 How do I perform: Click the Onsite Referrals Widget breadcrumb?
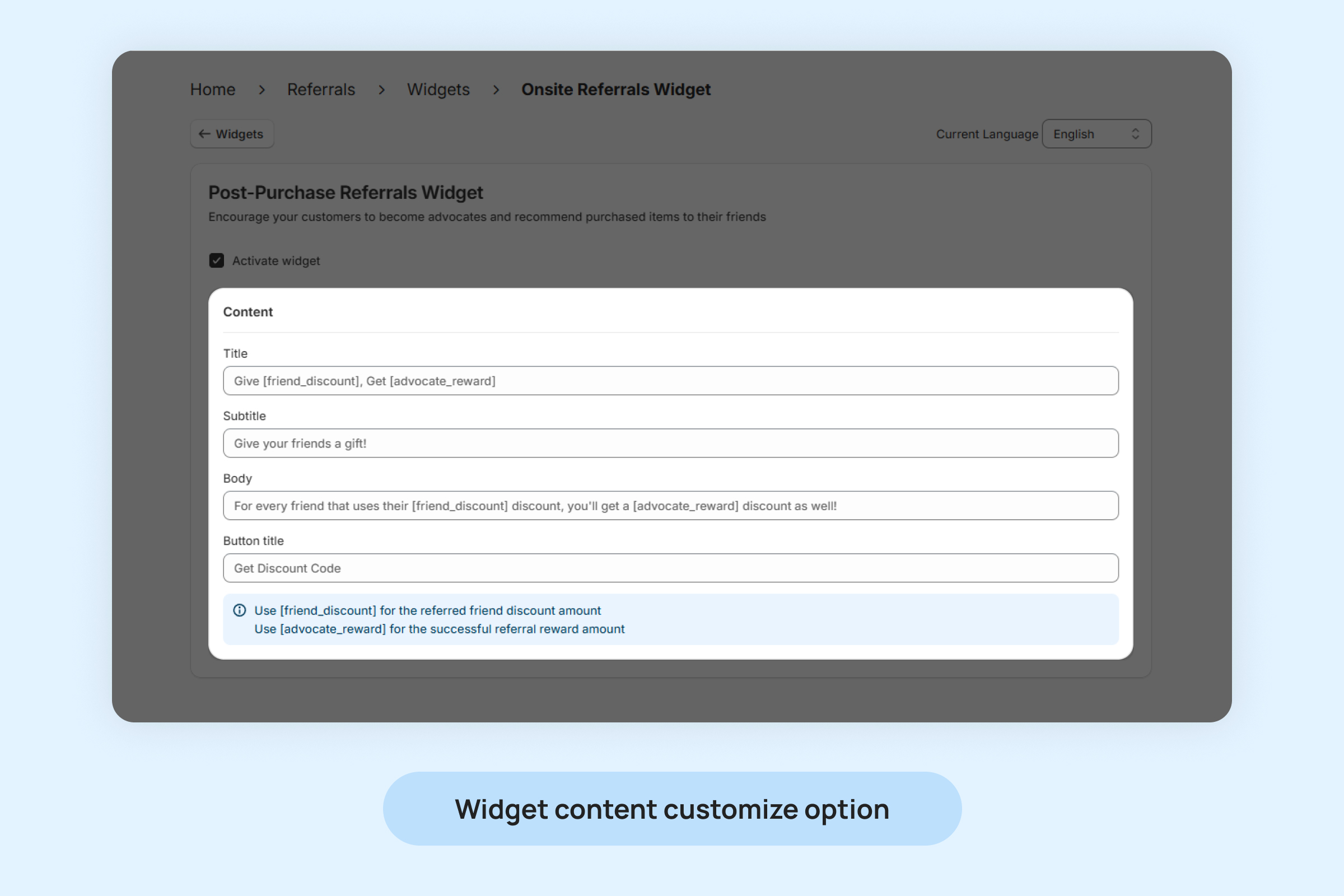[615, 90]
